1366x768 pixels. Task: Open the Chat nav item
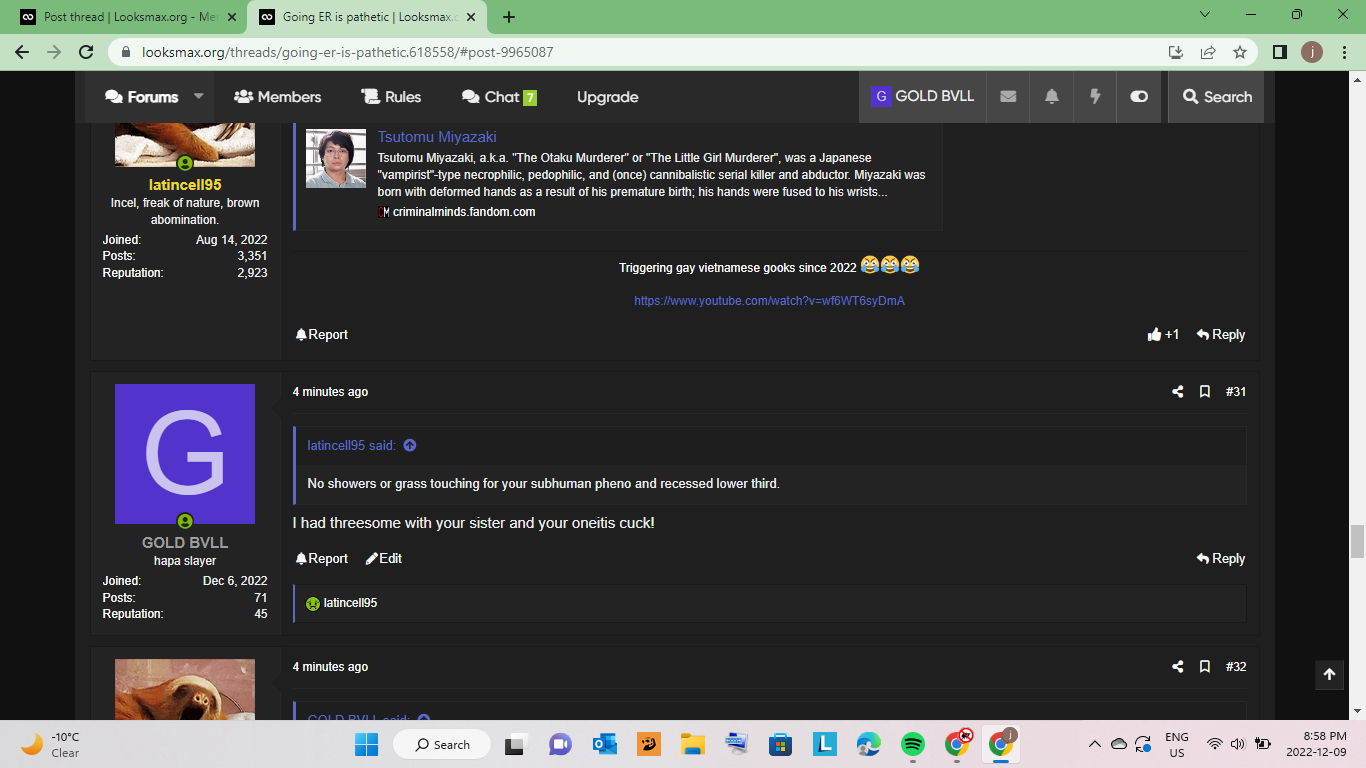(x=499, y=97)
